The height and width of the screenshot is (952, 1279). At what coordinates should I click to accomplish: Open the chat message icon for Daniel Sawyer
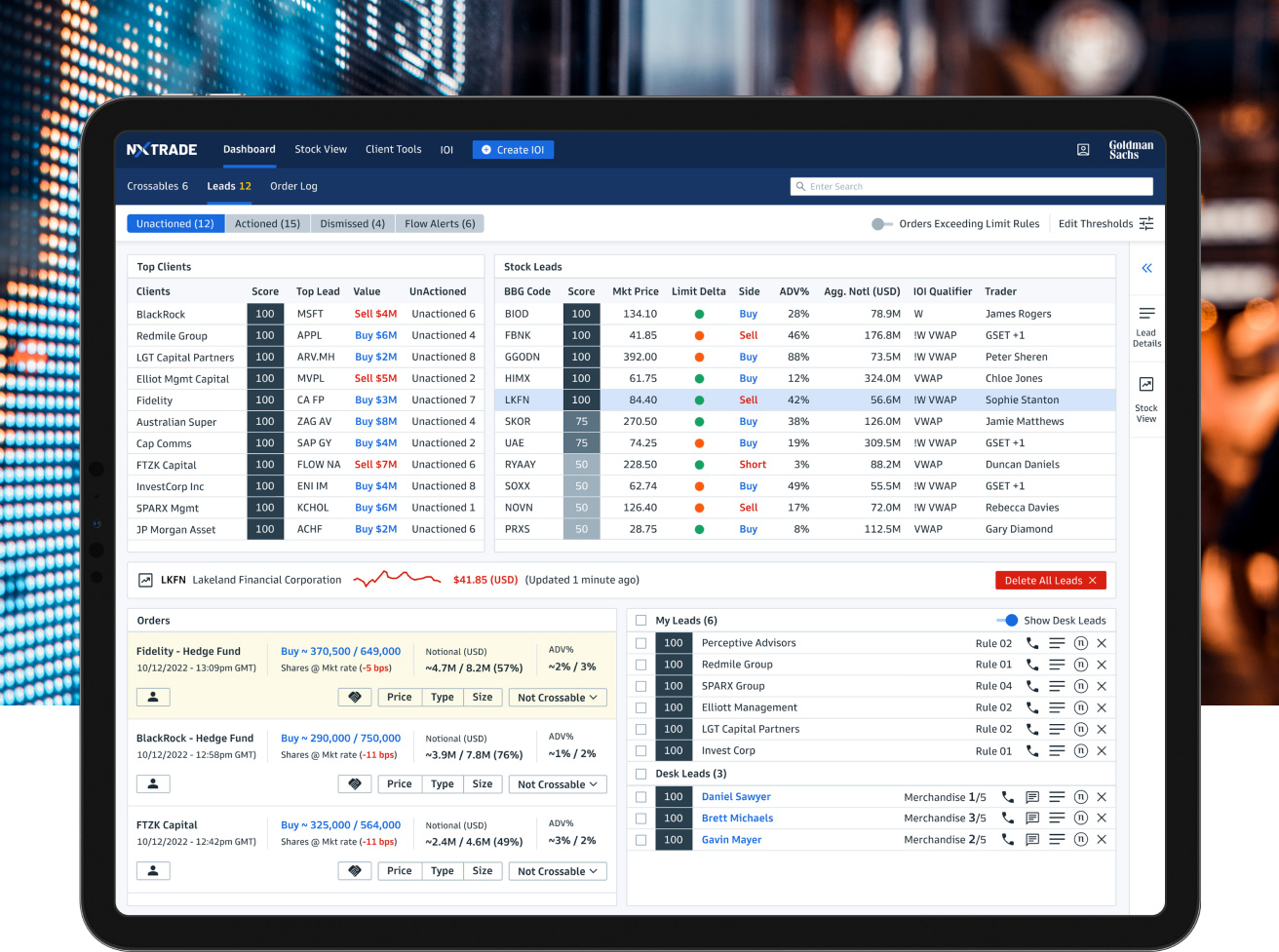pyautogui.click(x=1032, y=797)
